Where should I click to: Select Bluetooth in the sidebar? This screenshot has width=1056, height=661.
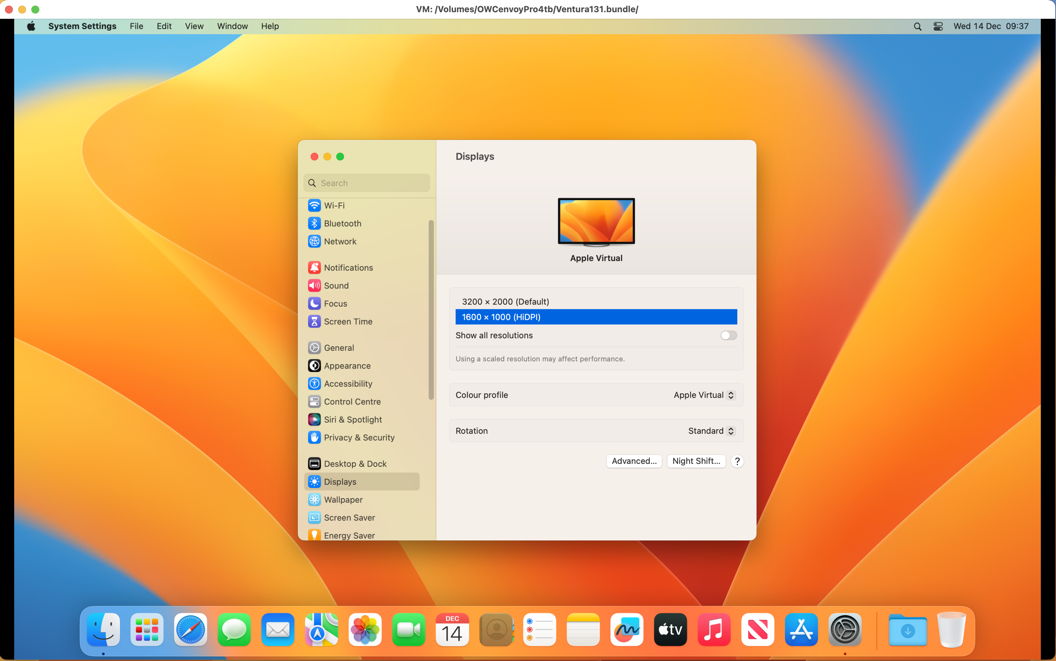tap(344, 223)
